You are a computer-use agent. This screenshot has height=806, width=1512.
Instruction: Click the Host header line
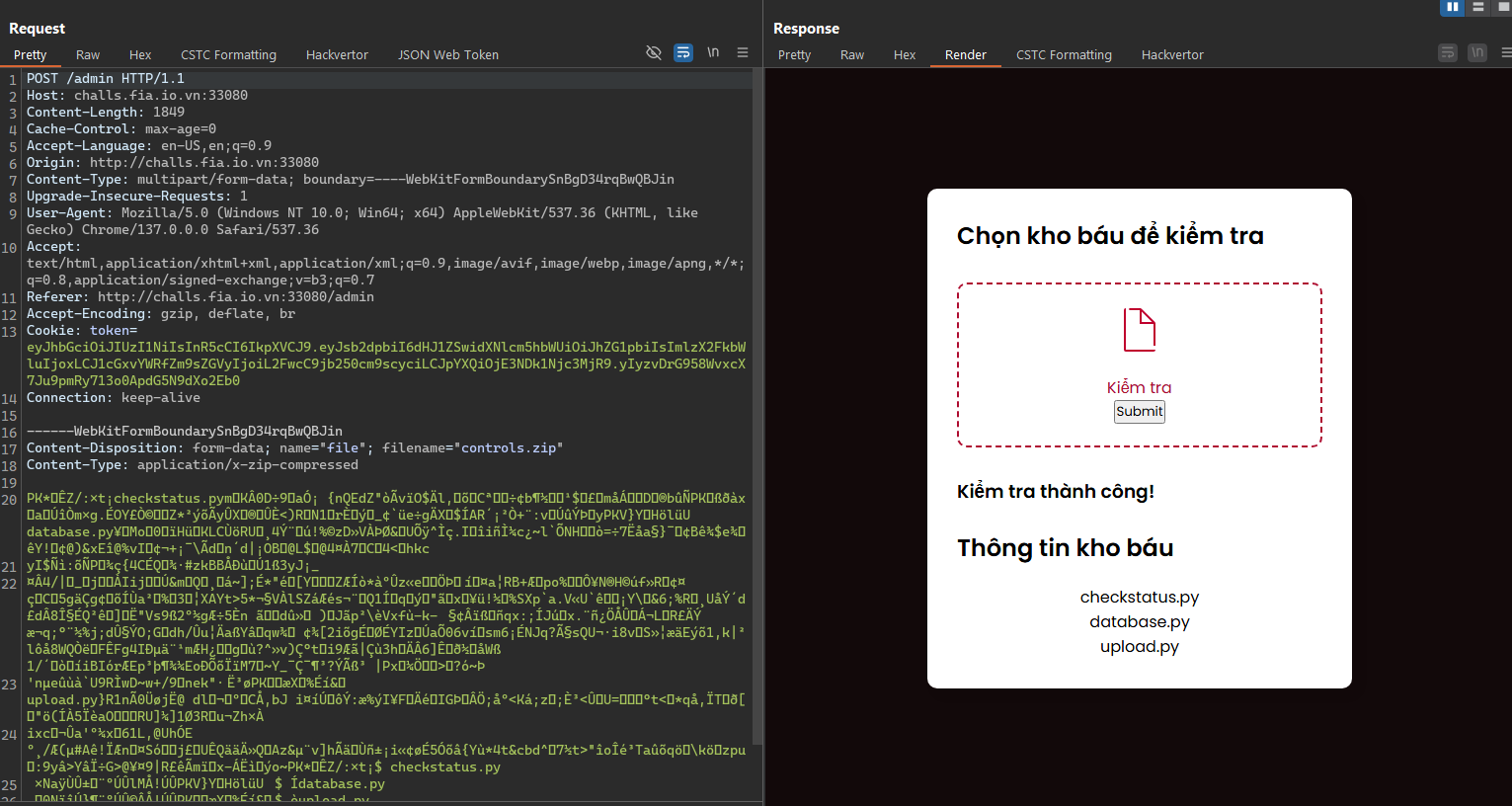pyautogui.click(x=137, y=95)
